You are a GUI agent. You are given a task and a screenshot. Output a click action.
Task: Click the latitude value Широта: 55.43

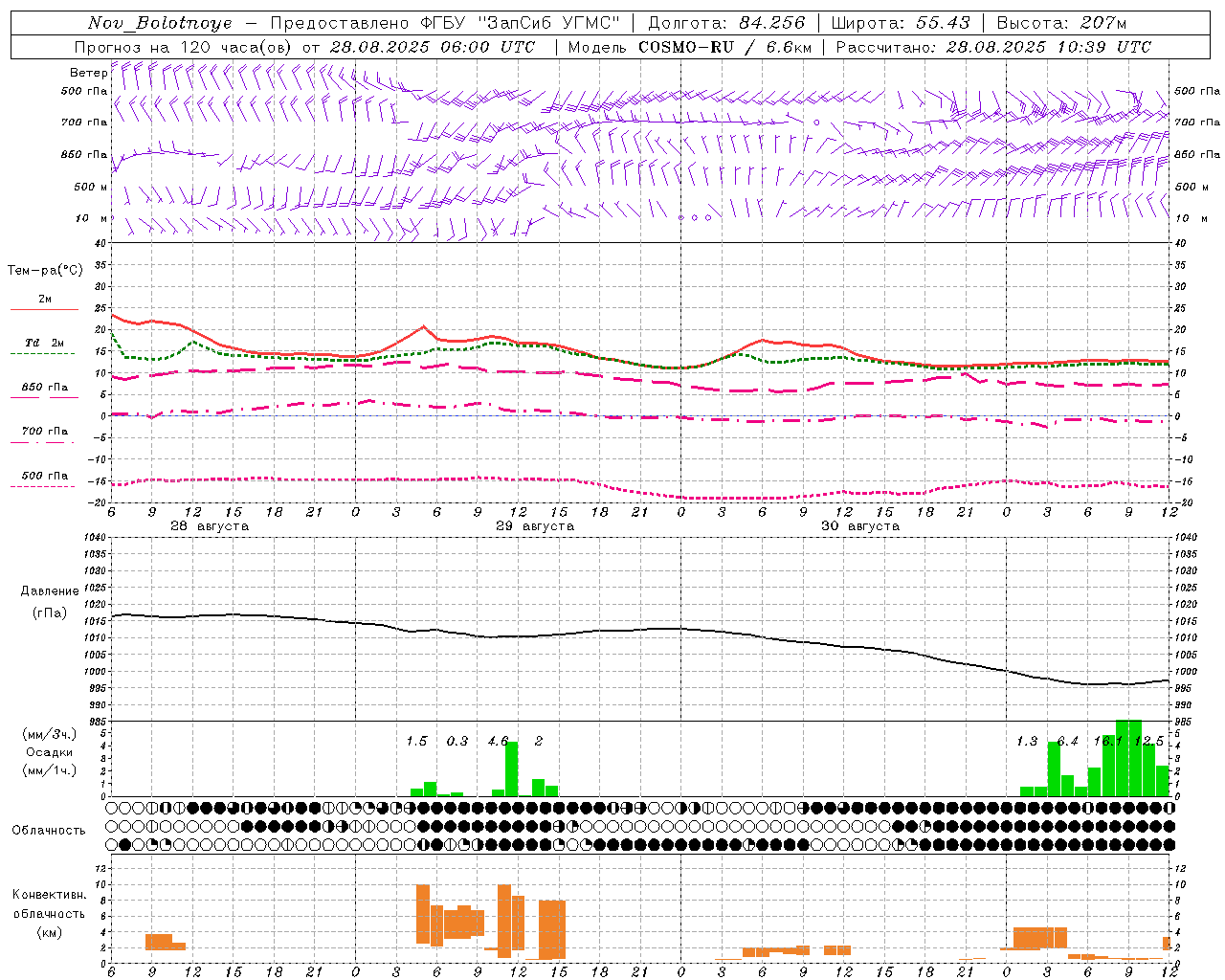point(901,23)
